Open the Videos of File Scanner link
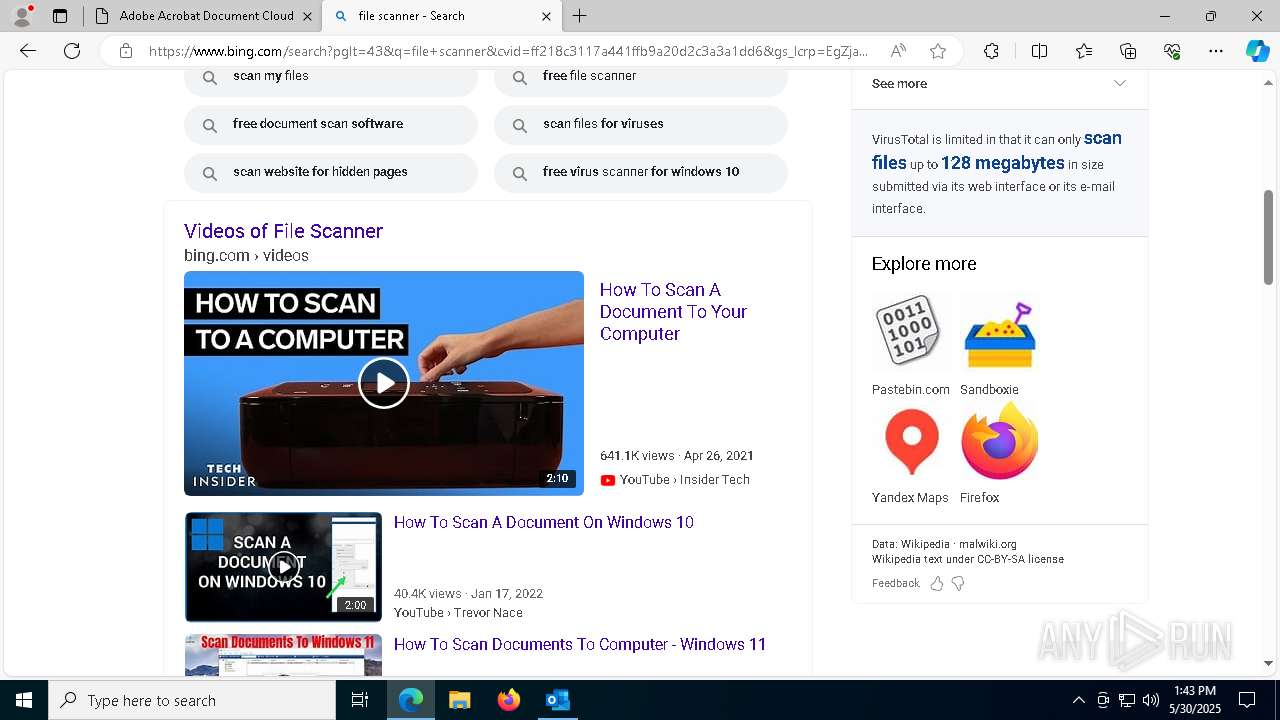Viewport: 1280px width, 720px height. (x=283, y=231)
